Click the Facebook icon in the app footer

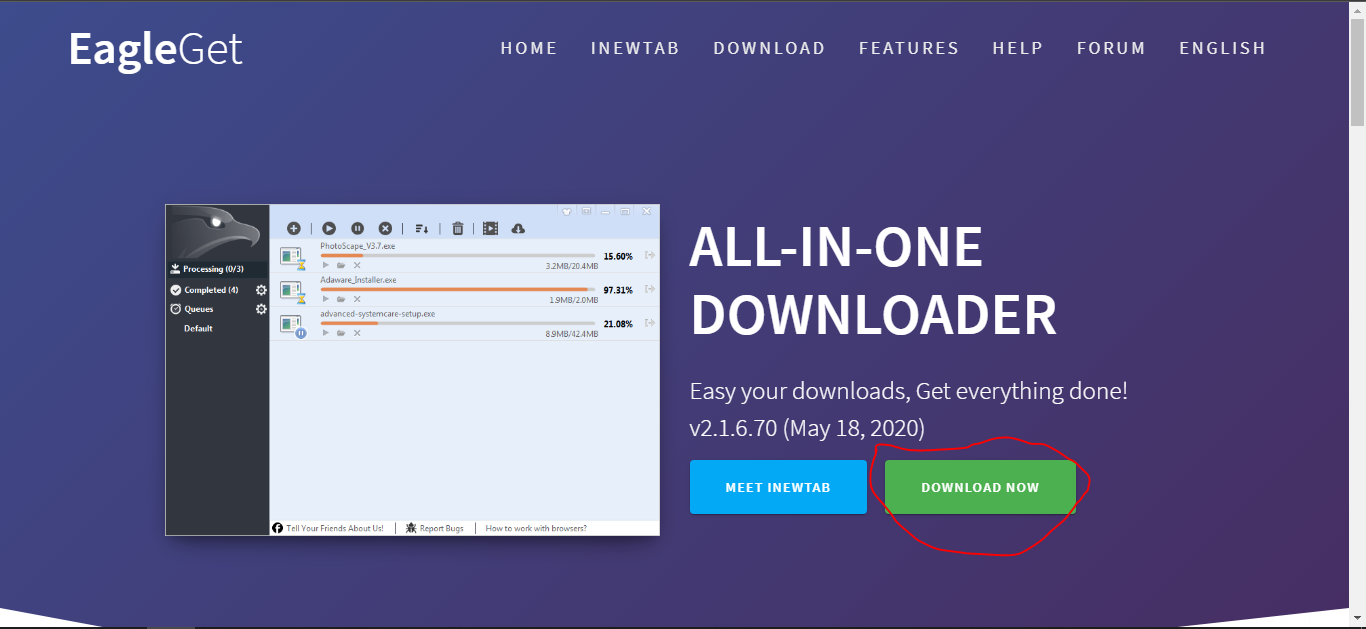click(278, 528)
